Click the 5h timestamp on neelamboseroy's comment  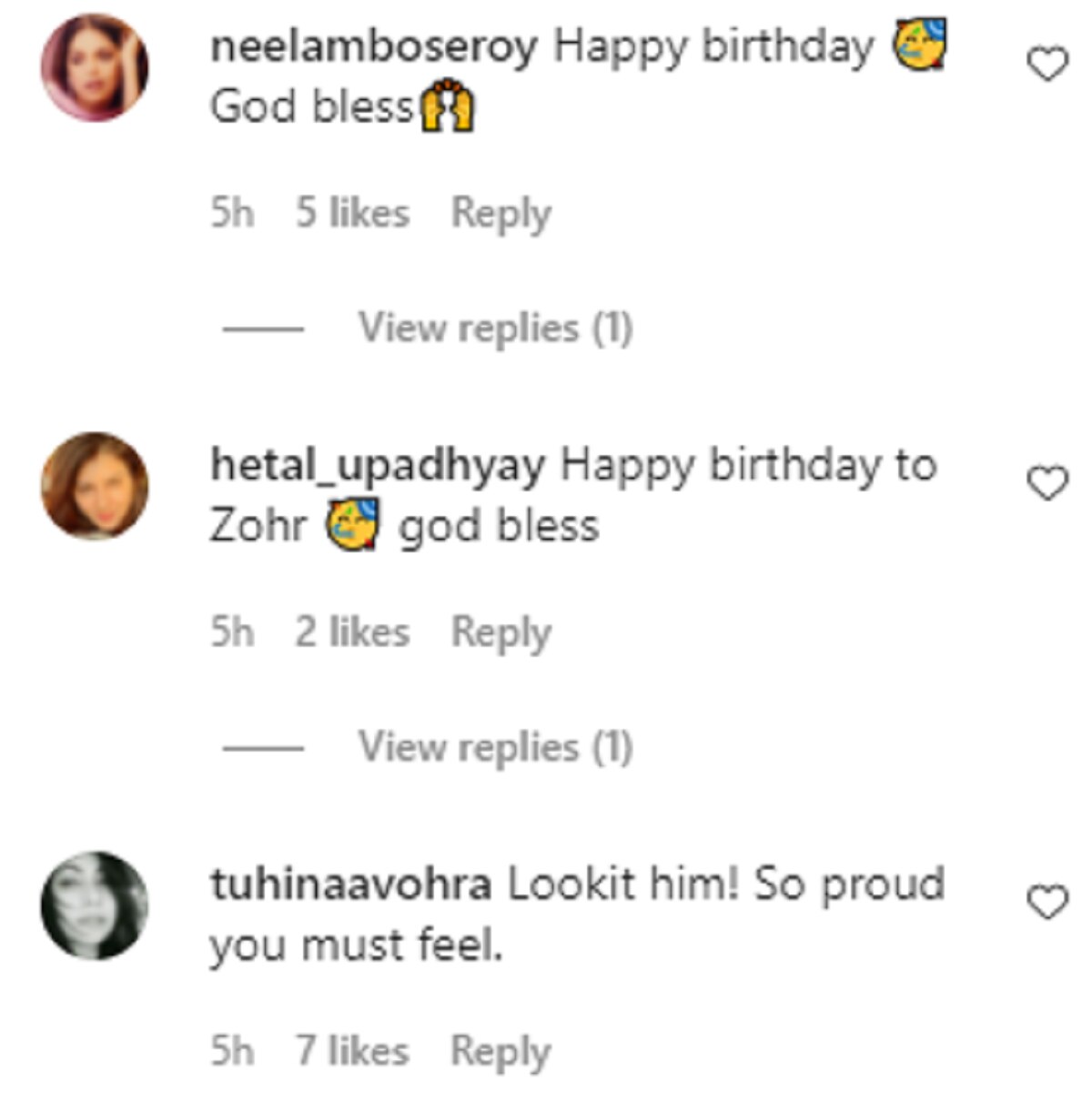click(x=232, y=215)
